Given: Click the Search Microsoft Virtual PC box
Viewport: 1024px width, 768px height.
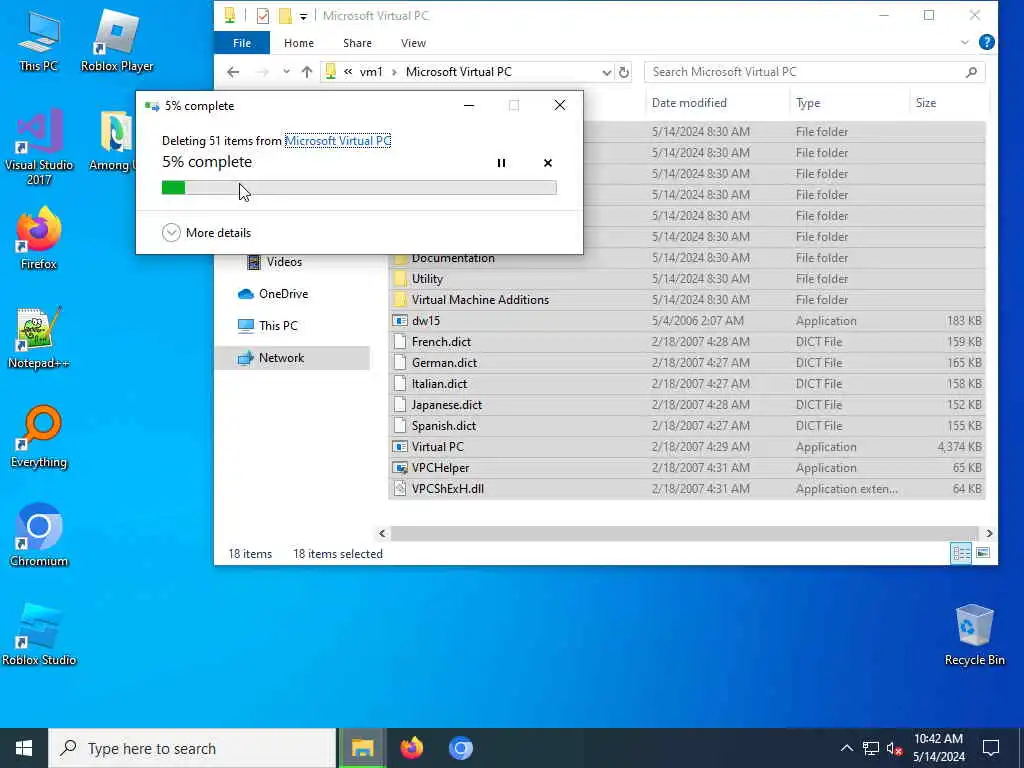Looking at the screenshot, I should point(814,72).
